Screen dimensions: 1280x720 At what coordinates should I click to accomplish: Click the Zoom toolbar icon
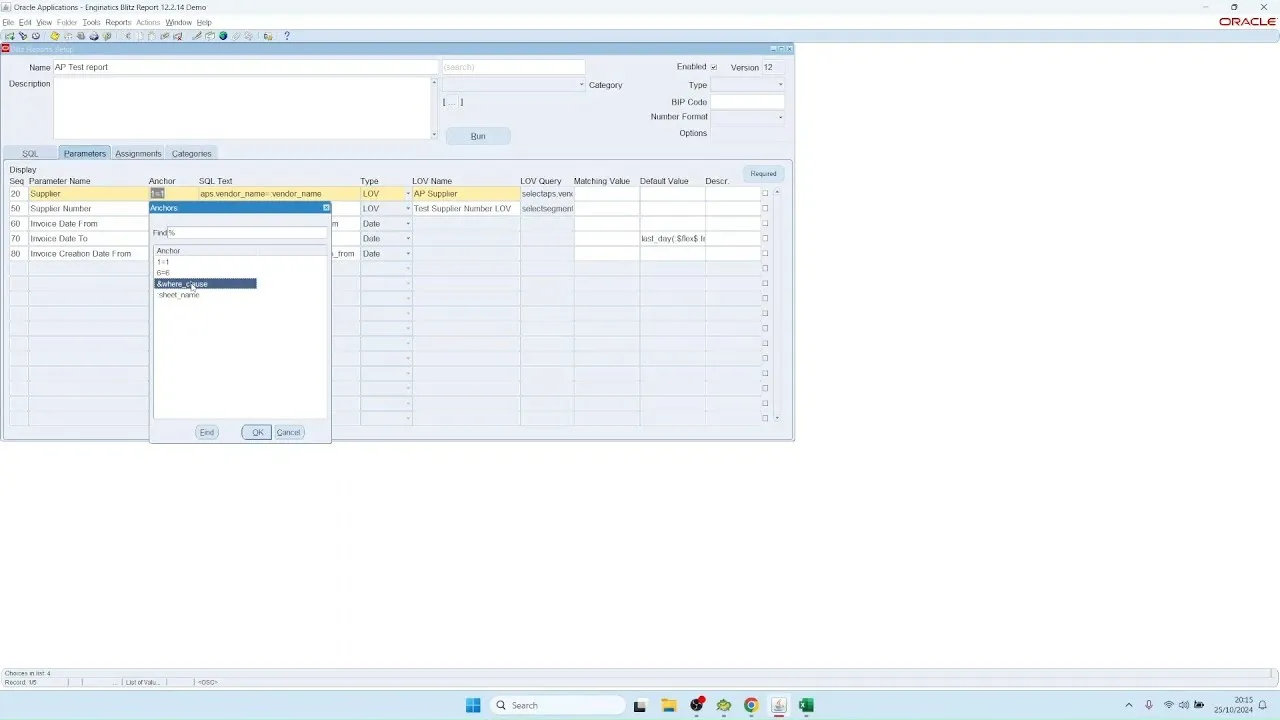click(210, 36)
